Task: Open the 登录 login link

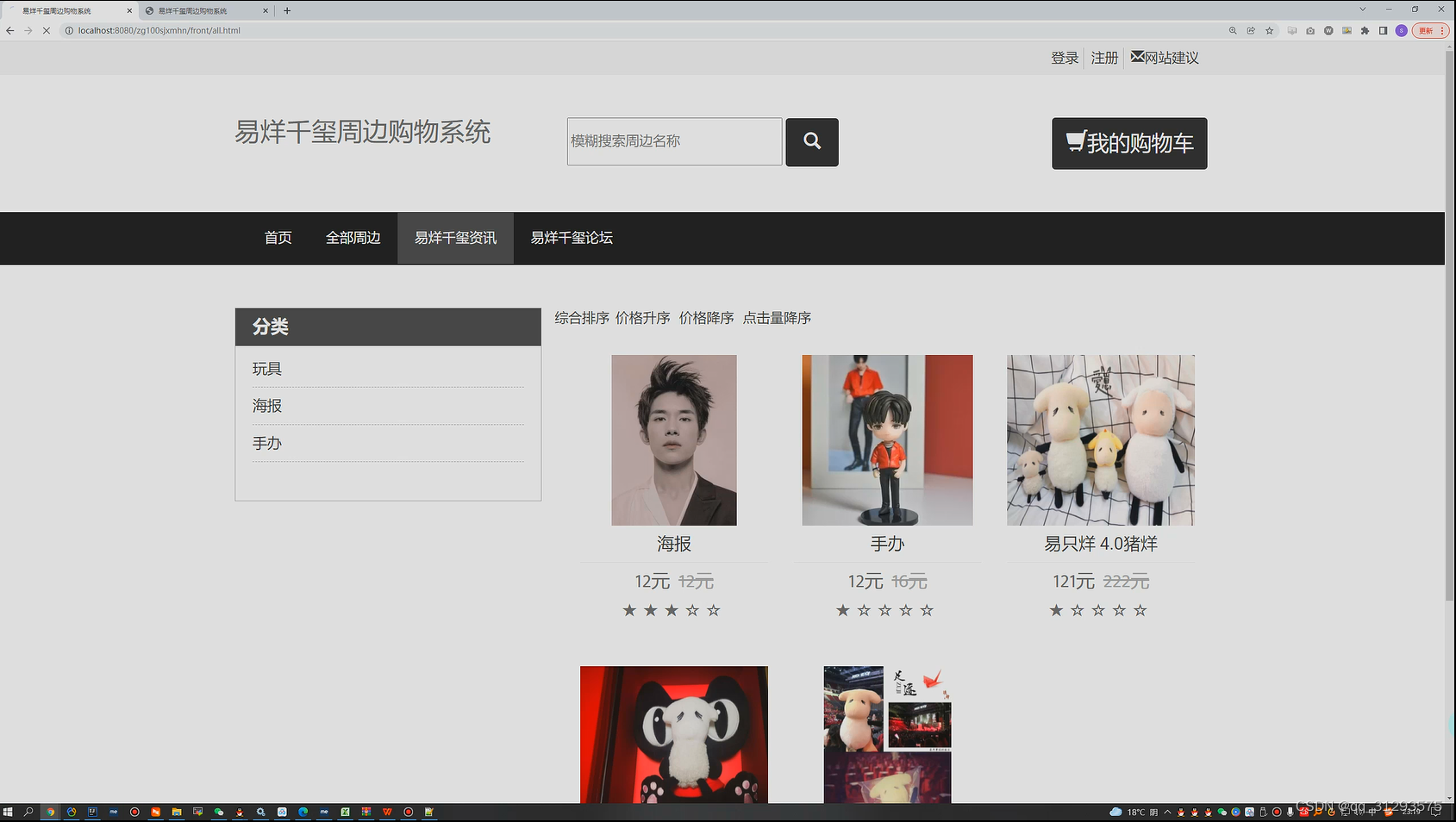Action: coord(1065,58)
